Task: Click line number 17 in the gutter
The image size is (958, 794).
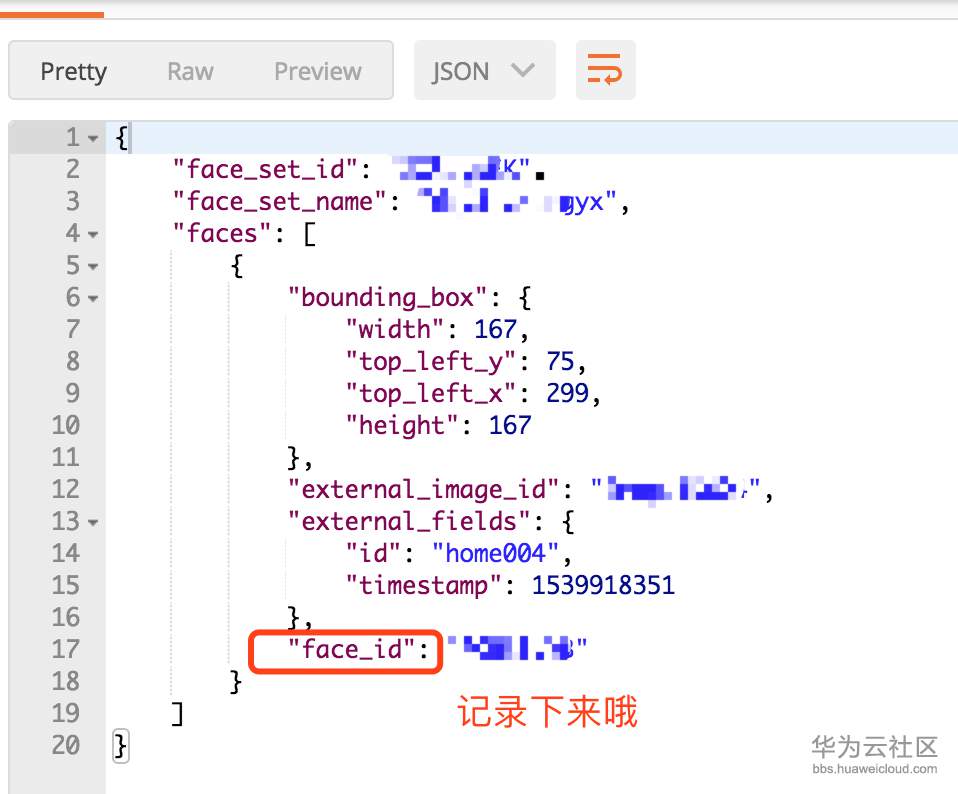Action: [x=66, y=649]
